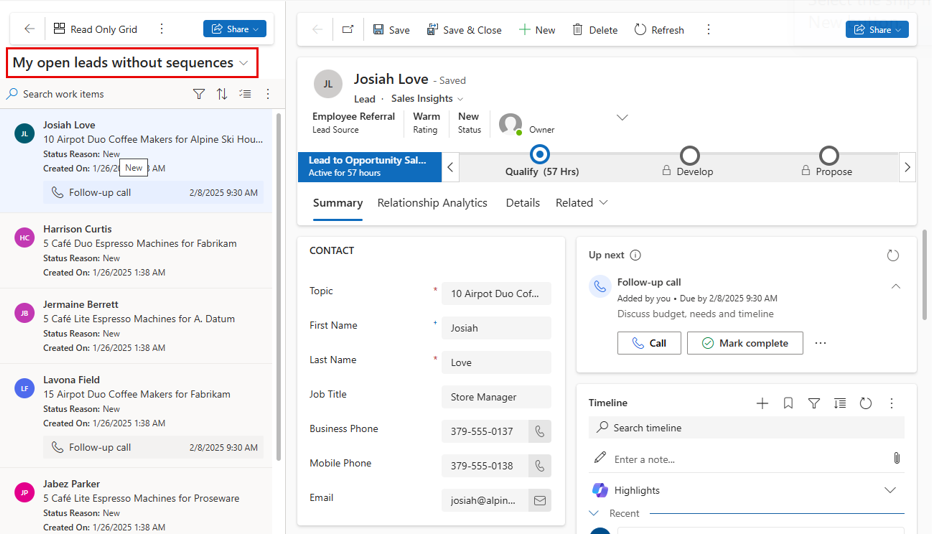Switch to Summary tab
The width and height of the screenshot is (932, 534).
point(338,203)
